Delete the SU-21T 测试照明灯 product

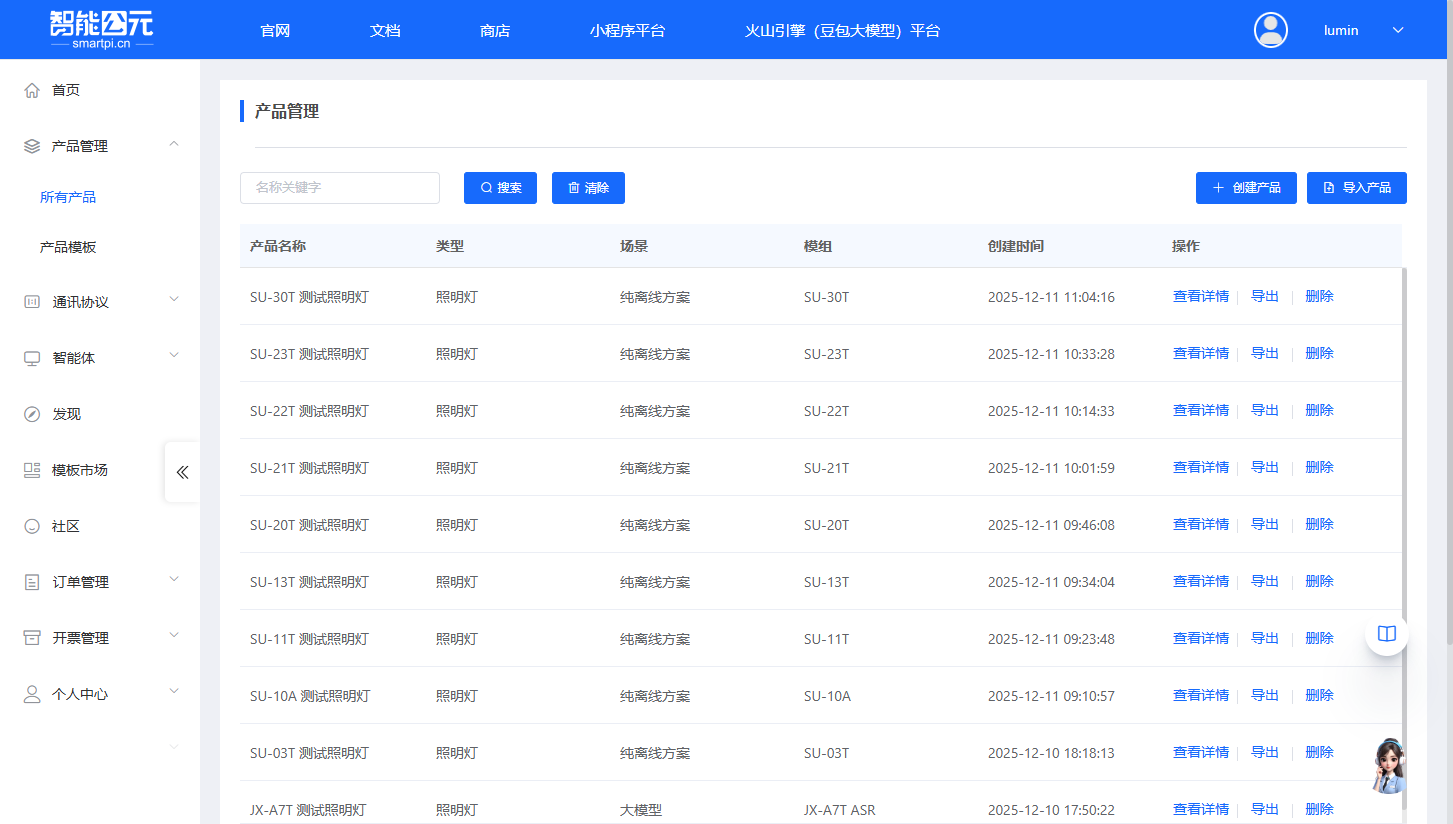(1319, 467)
